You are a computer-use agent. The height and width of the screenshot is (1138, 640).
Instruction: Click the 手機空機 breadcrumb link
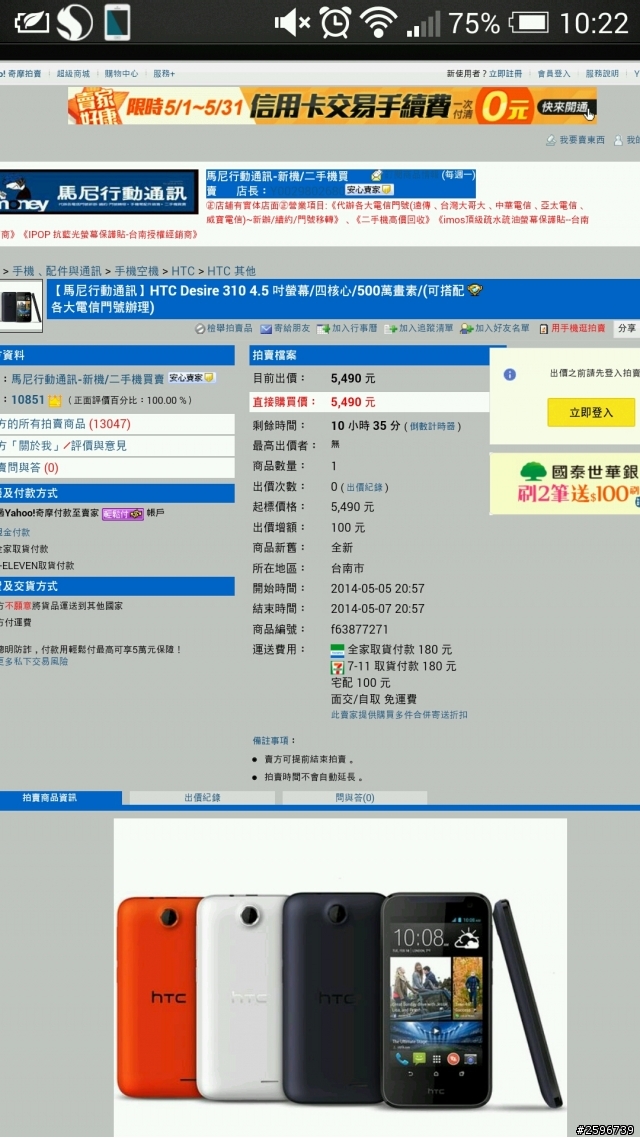[x=136, y=271]
